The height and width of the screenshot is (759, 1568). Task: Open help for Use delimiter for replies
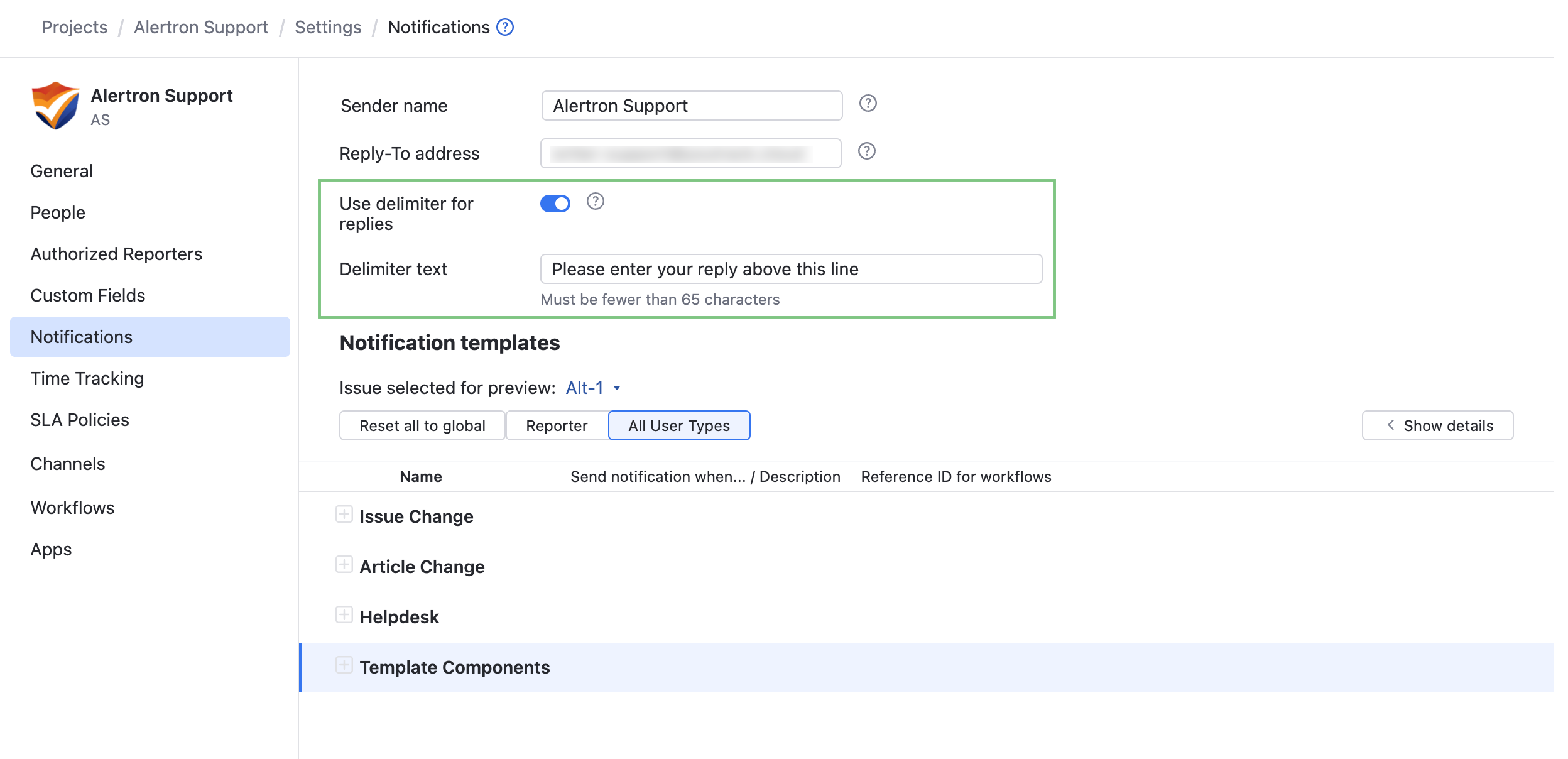click(595, 201)
